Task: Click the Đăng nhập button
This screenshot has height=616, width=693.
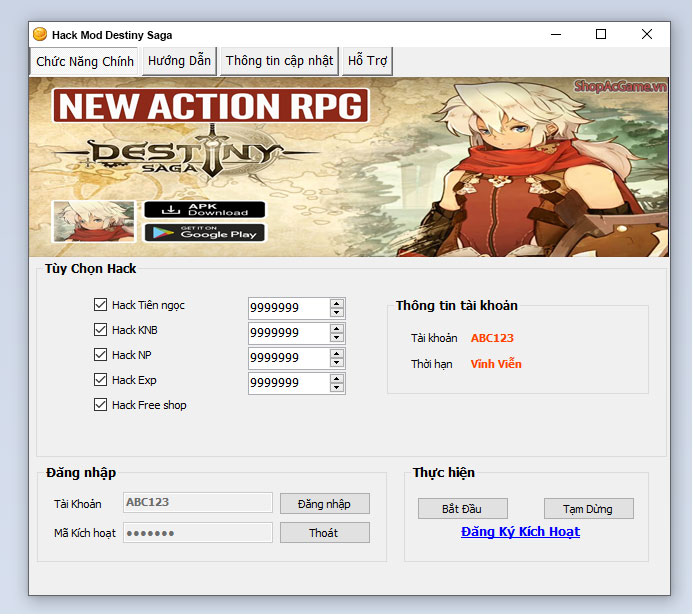Action: tap(324, 504)
